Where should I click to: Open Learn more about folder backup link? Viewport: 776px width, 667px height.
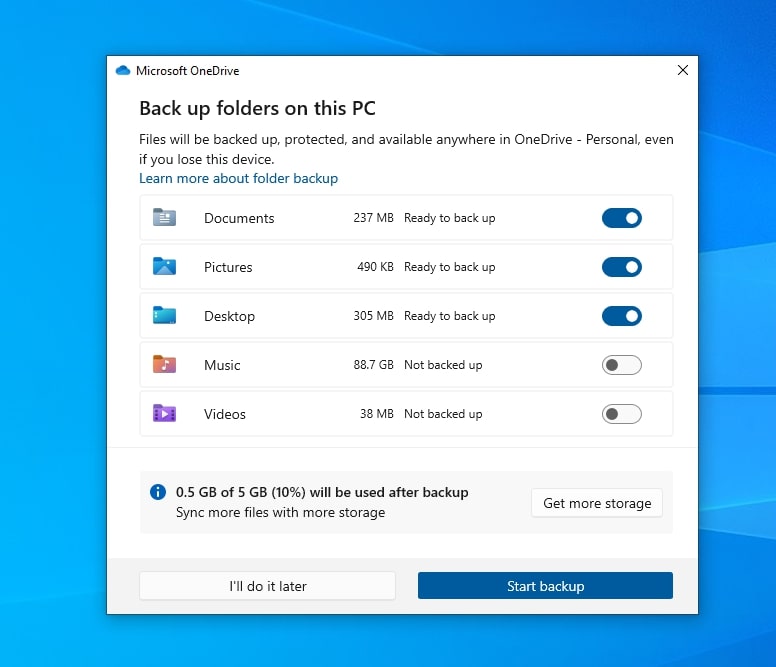tap(239, 178)
